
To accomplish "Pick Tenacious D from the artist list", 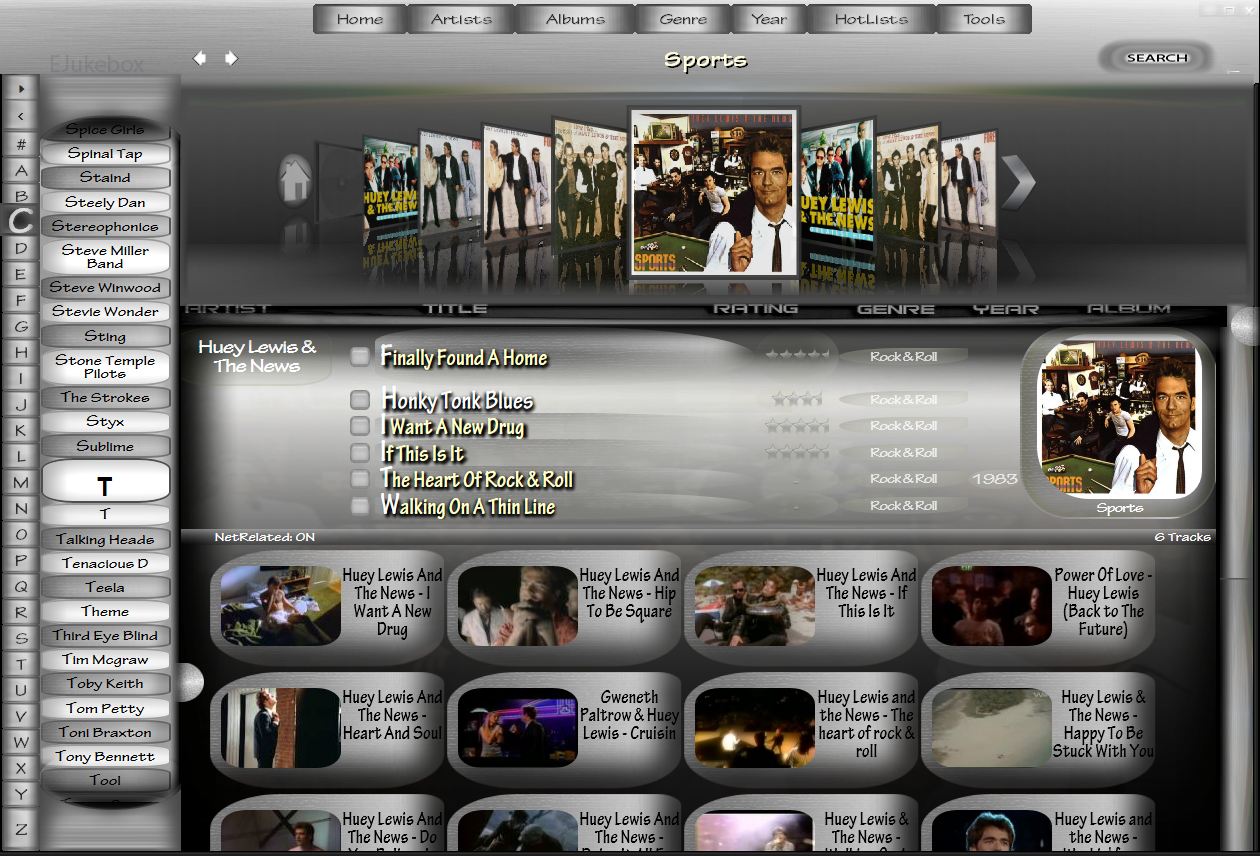I will [105, 563].
